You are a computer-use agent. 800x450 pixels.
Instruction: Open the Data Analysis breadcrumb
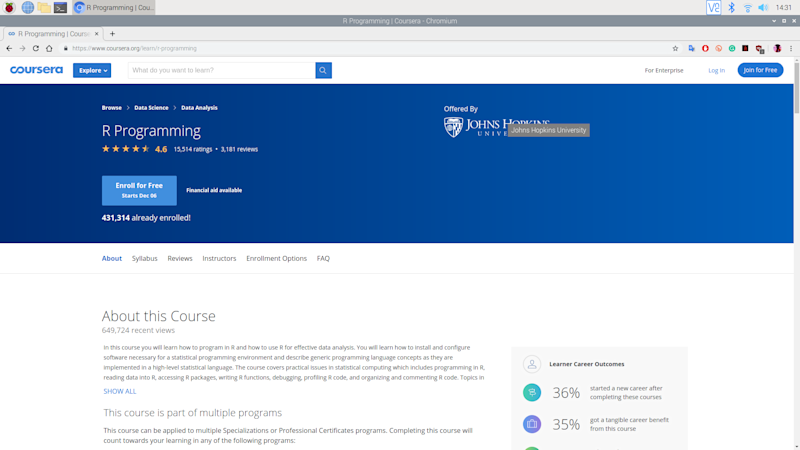pos(199,108)
